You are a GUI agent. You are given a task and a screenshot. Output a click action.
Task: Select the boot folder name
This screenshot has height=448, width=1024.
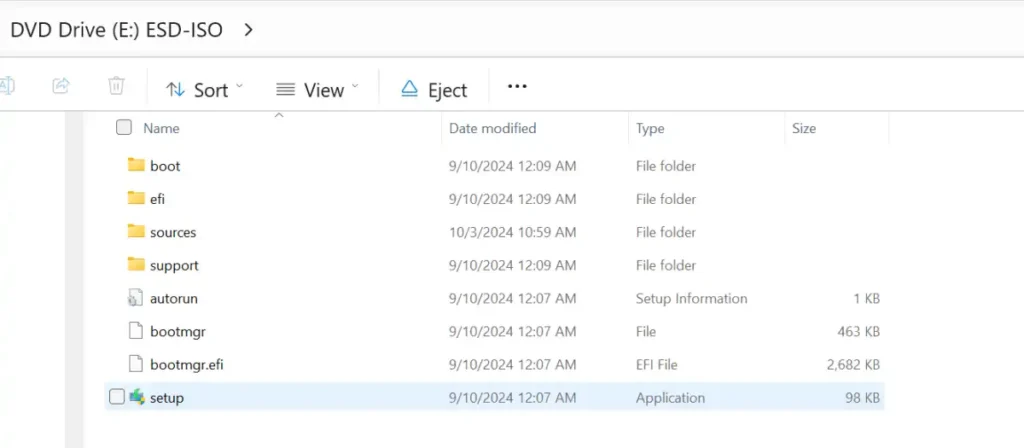coord(165,166)
